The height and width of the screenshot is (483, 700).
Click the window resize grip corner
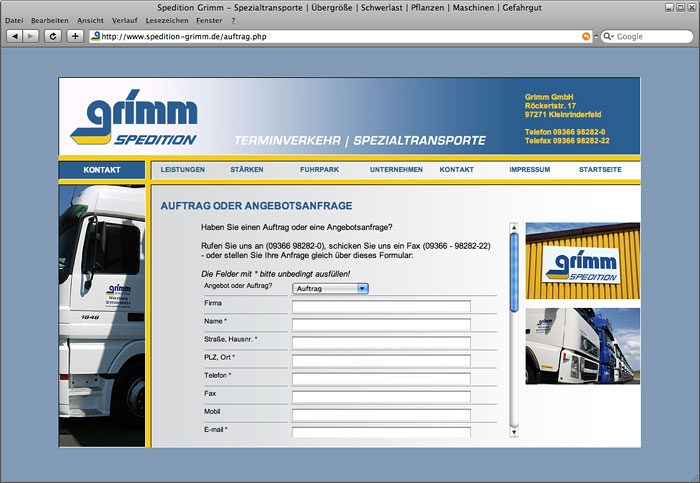pos(695,478)
